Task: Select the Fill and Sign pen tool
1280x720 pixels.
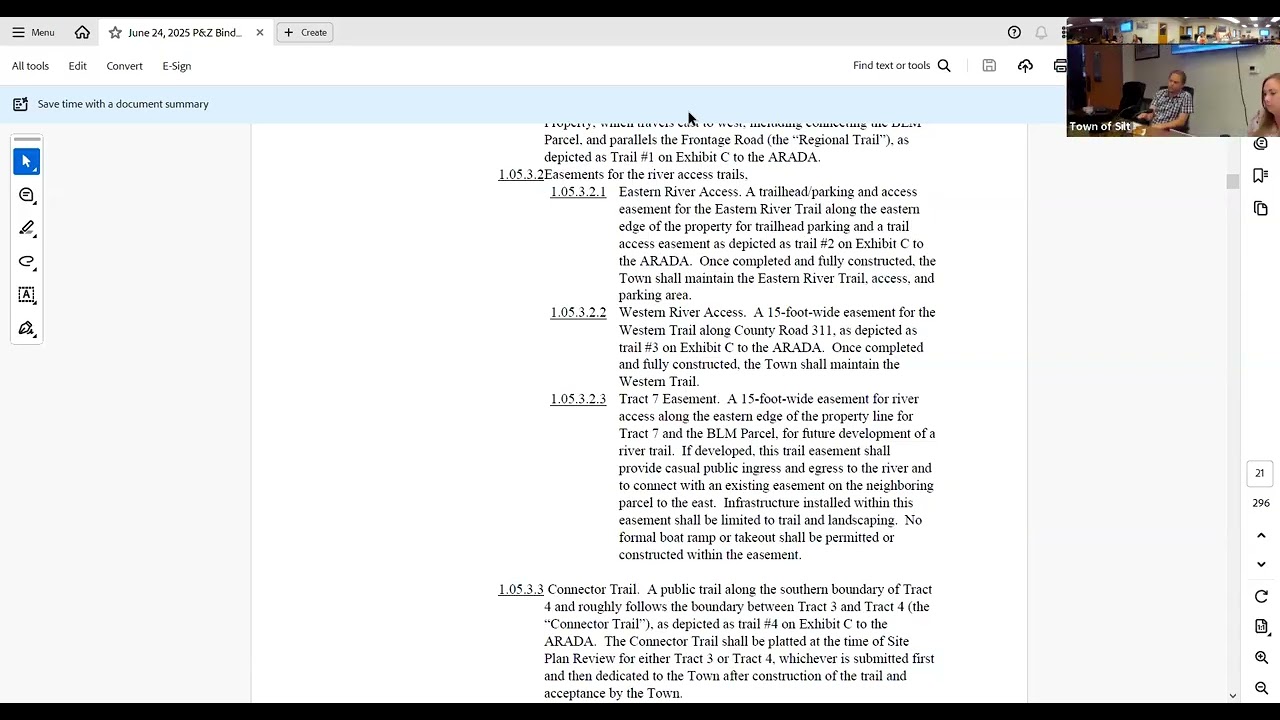Action: pos(27,329)
